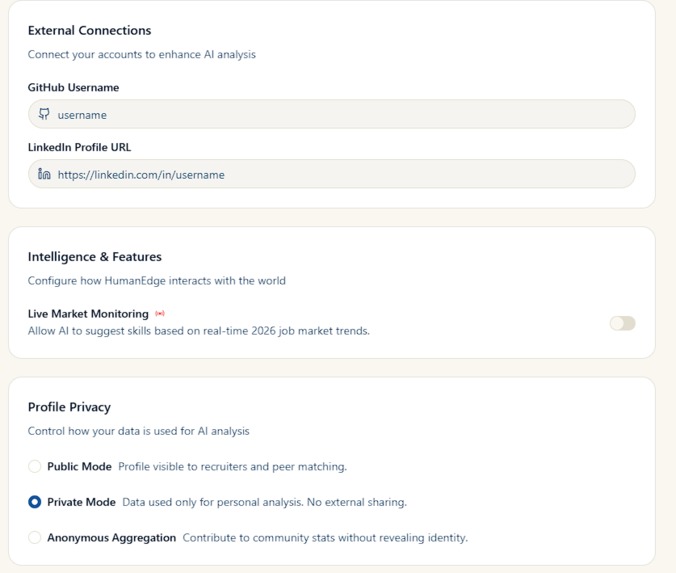Click the Anonymous Aggregation label text
Image resolution: width=676 pixels, height=573 pixels.
click(x=112, y=538)
